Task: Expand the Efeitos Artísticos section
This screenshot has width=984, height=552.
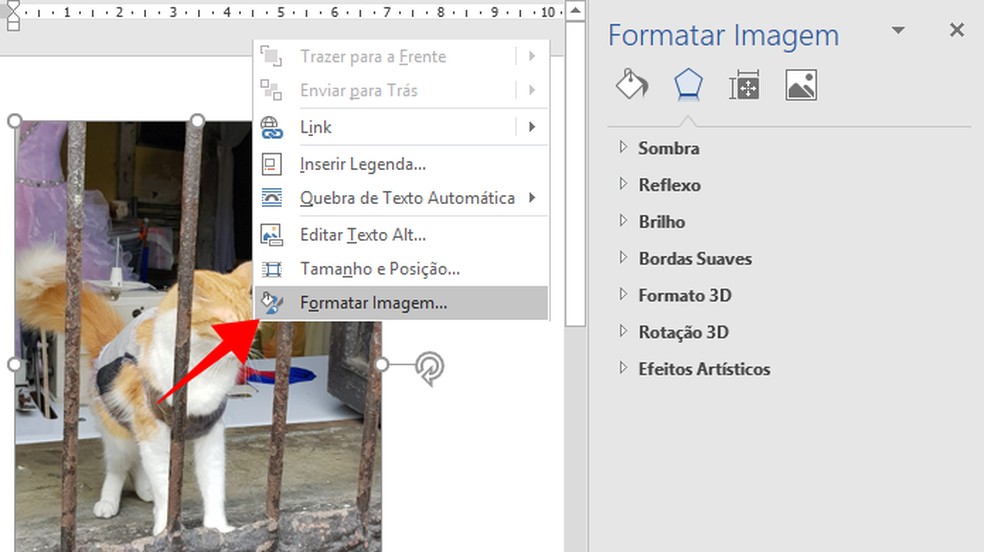Action: [703, 369]
